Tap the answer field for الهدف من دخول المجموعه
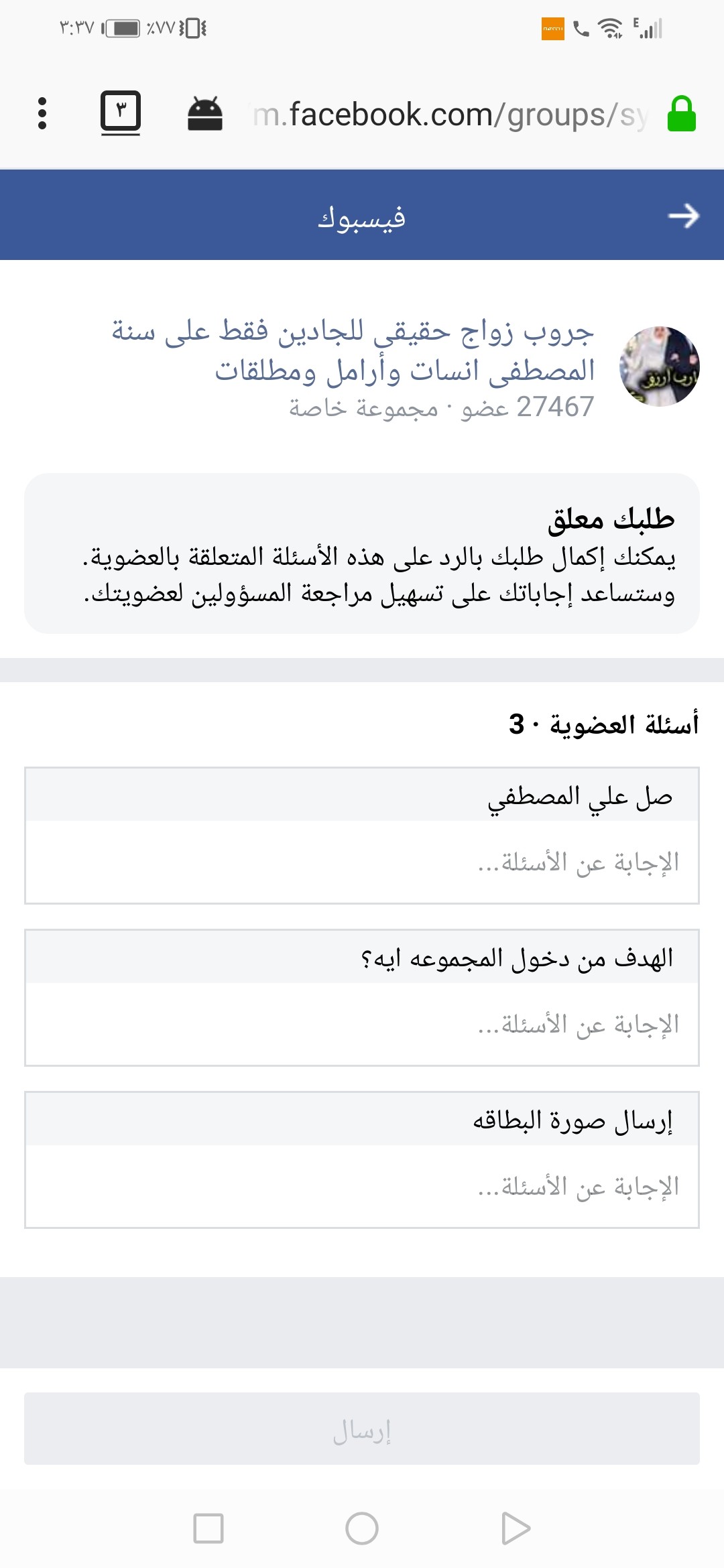 tap(362, 1024)
